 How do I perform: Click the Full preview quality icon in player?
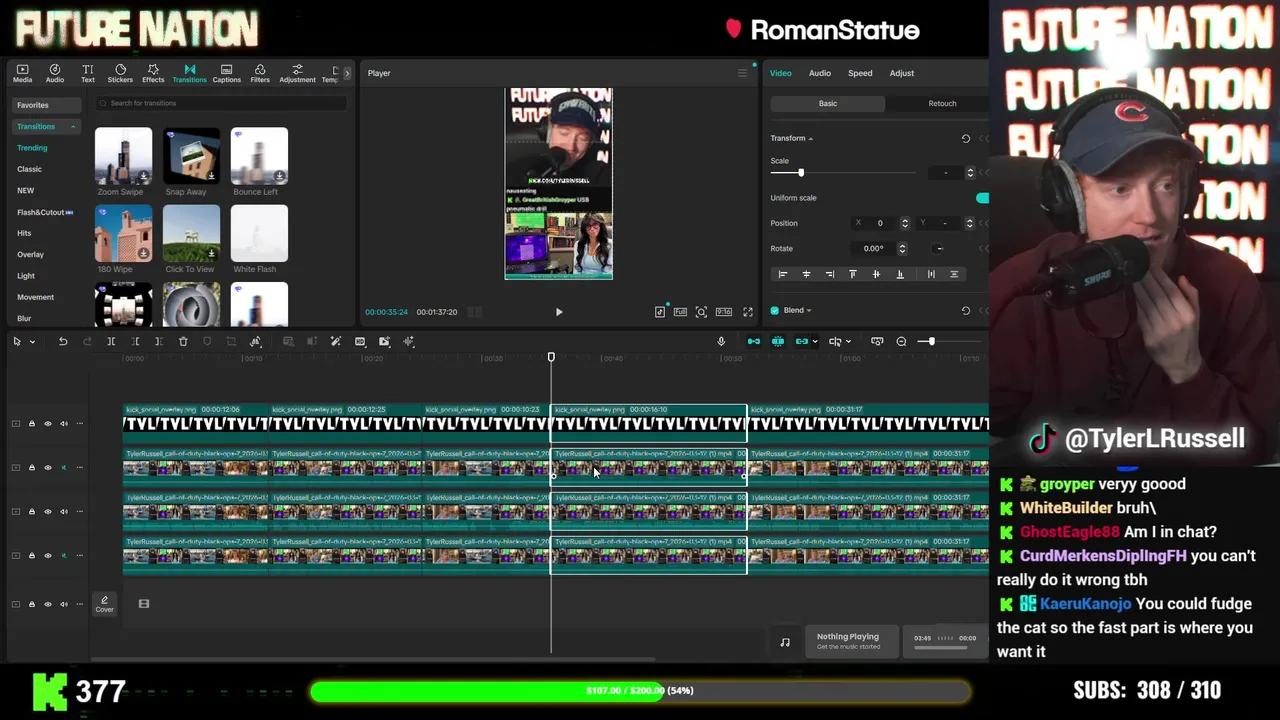coord(680,312)
